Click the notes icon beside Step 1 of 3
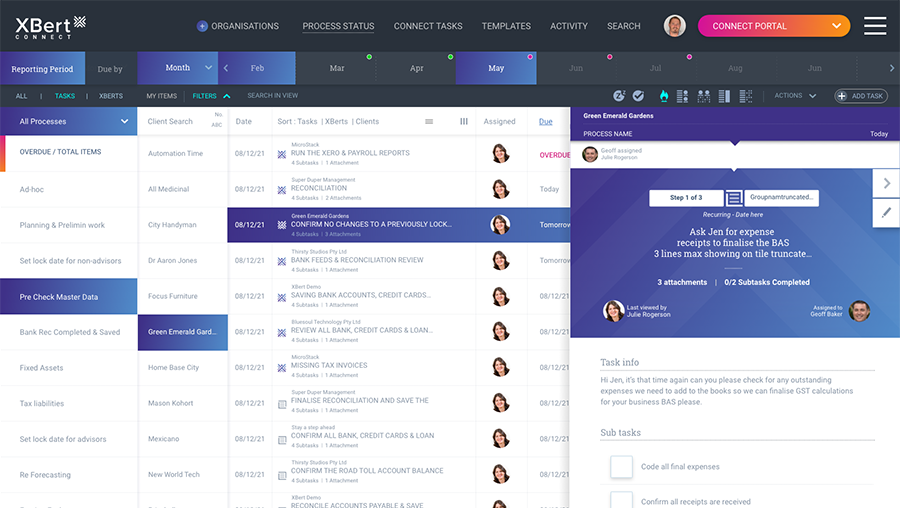Image resolution: width=900 pixels, height=508 pixels. [733, 198]
